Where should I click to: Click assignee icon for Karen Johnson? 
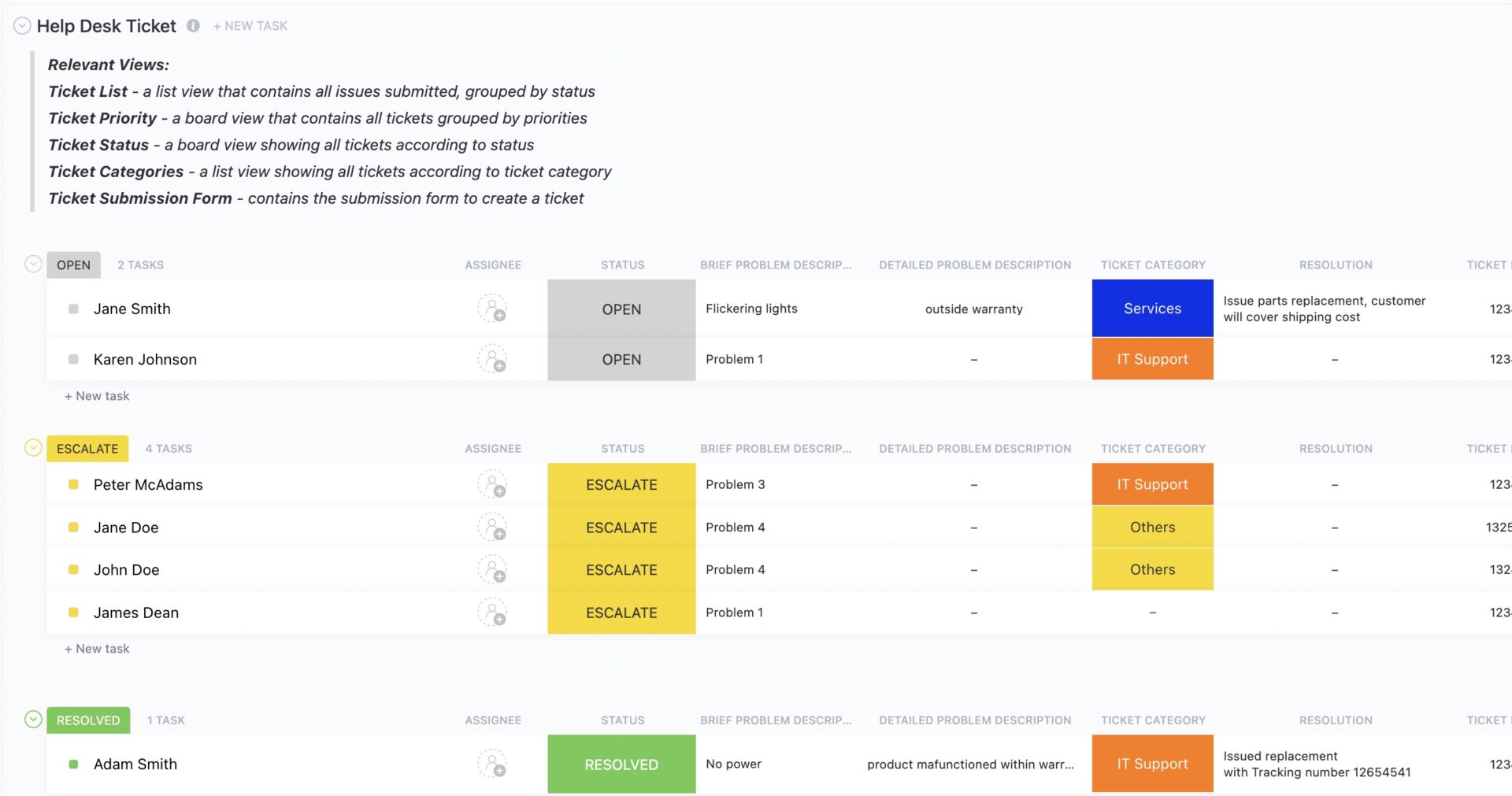tap(493, 359)
